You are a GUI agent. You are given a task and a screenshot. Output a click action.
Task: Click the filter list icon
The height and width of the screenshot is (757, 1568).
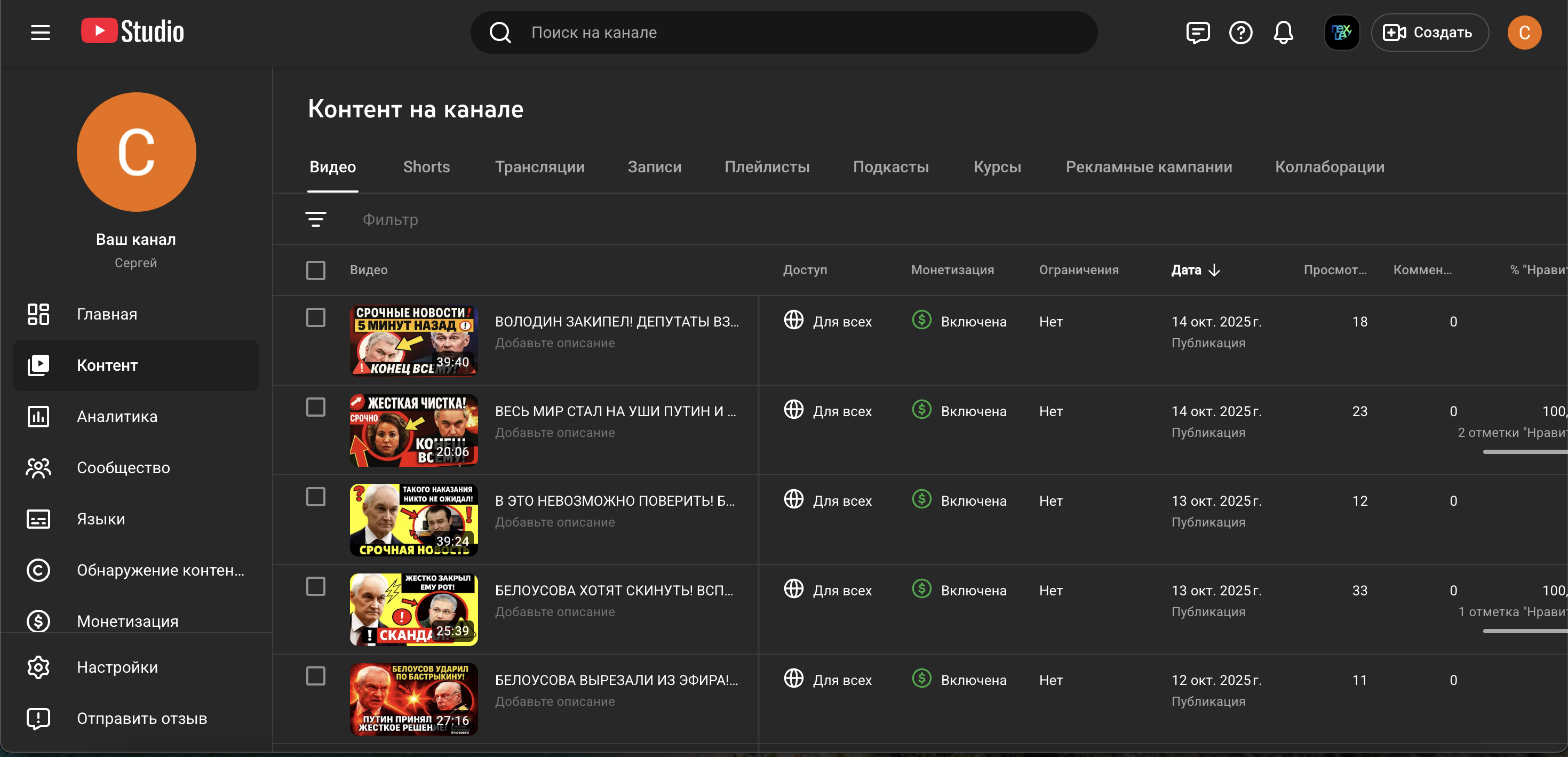[x=315, y=219]
